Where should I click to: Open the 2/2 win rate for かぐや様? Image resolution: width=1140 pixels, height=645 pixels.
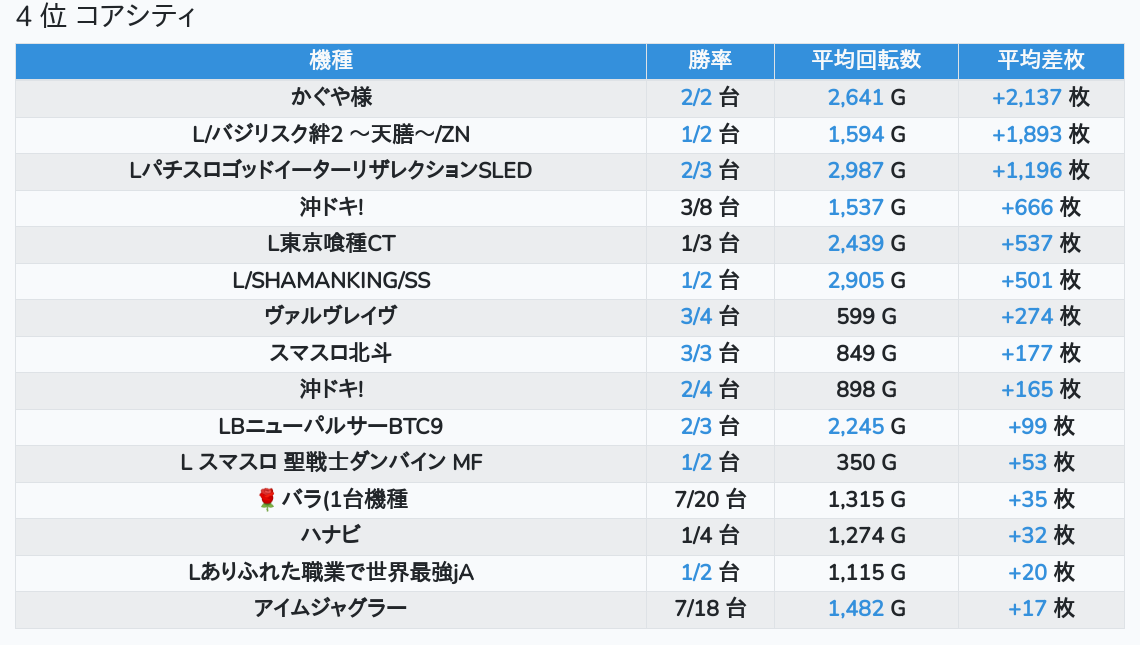696,97
